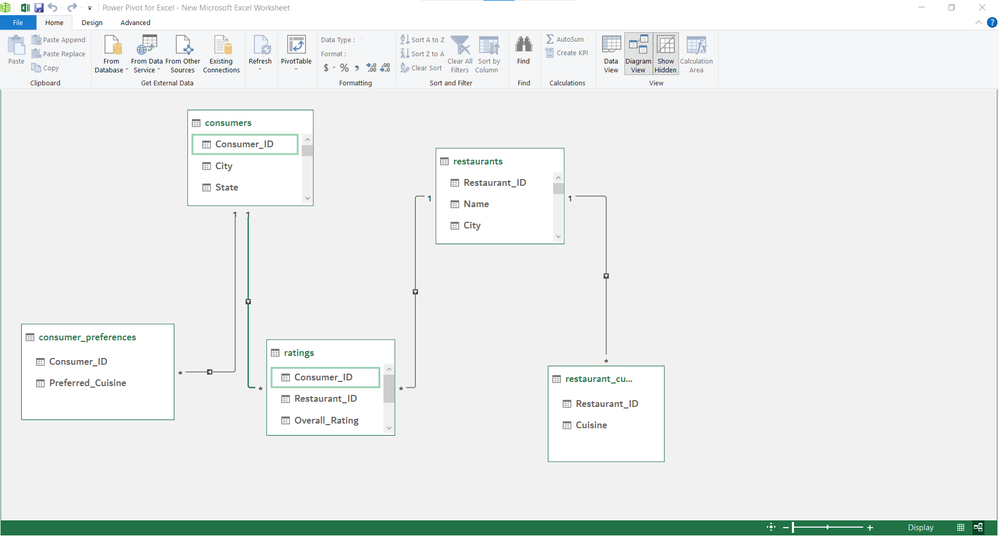Open Existing Connections dialog
The image size is (999, 536).
tap(221, 54)
